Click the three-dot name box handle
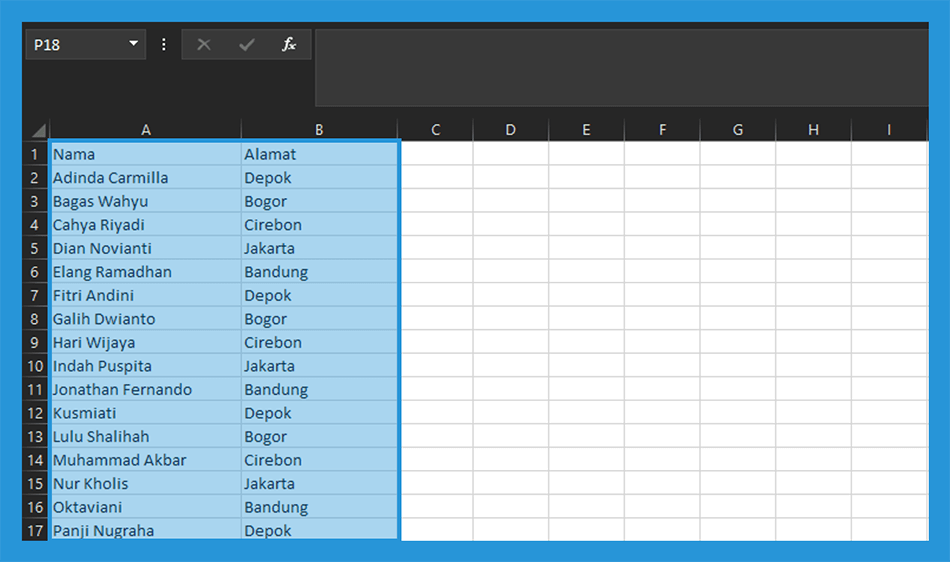Viewport: 950px width, 562px height. 164,44
